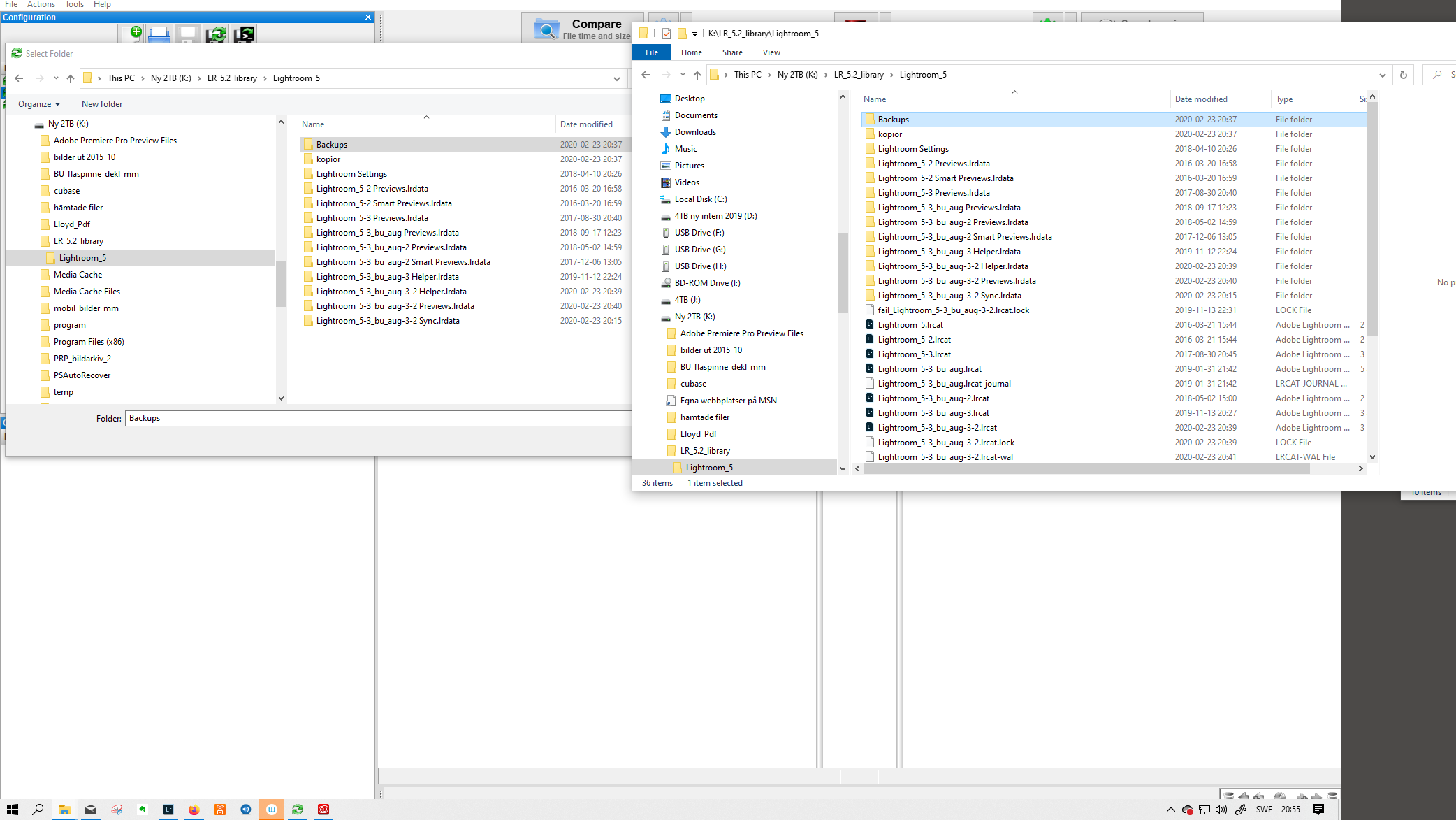Open Mail app from the taskbar
This screenshot has width=1456, height=820.
(x=91, y=810)
